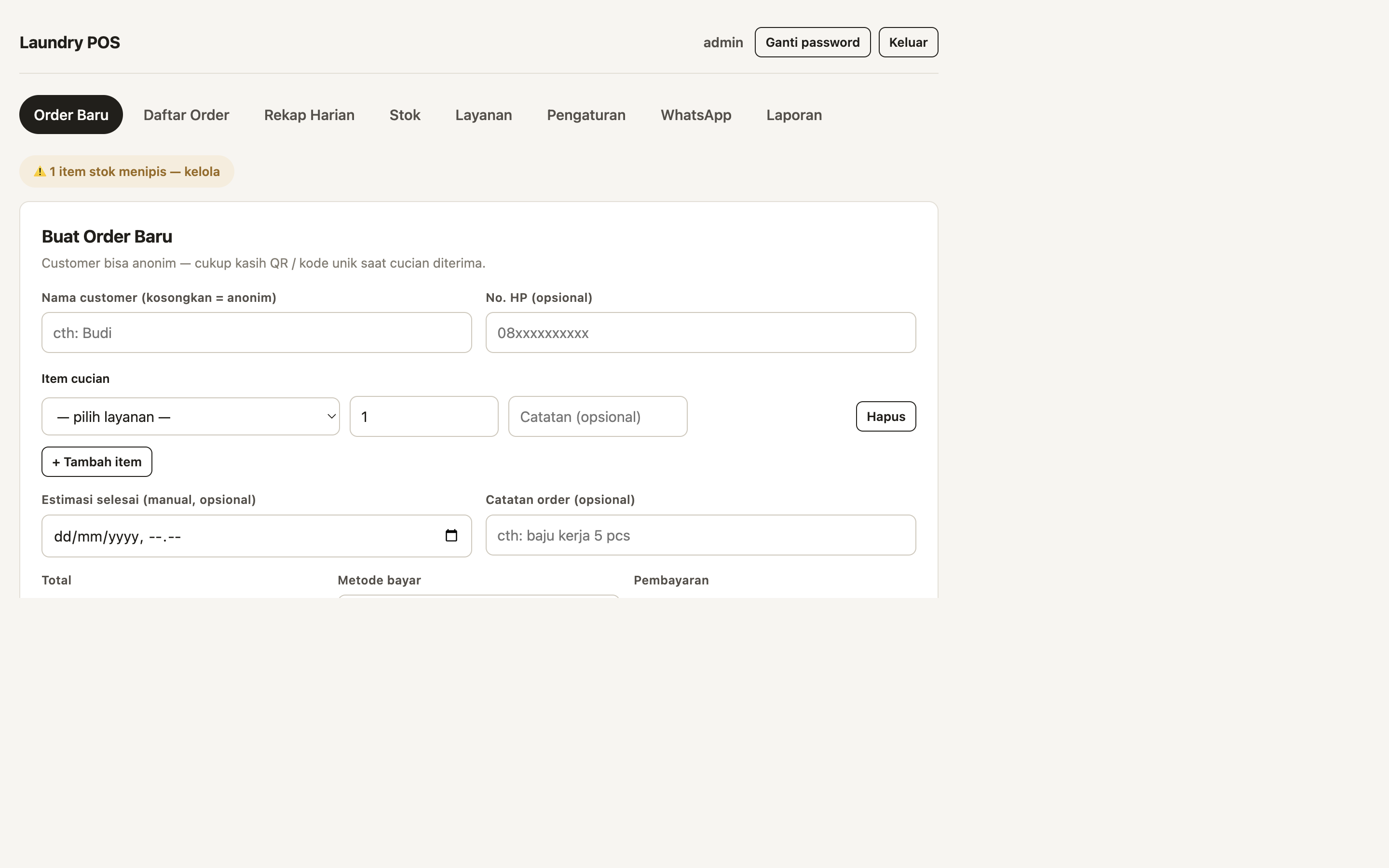Click the No. HP input field
The width and height of the screenshot is (1389, 868).
coord(700,332)
